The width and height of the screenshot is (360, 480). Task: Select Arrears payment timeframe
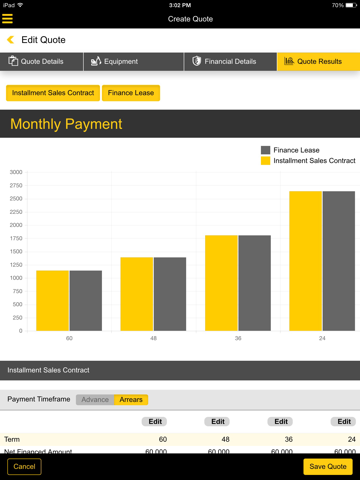[x=131, y=399]
